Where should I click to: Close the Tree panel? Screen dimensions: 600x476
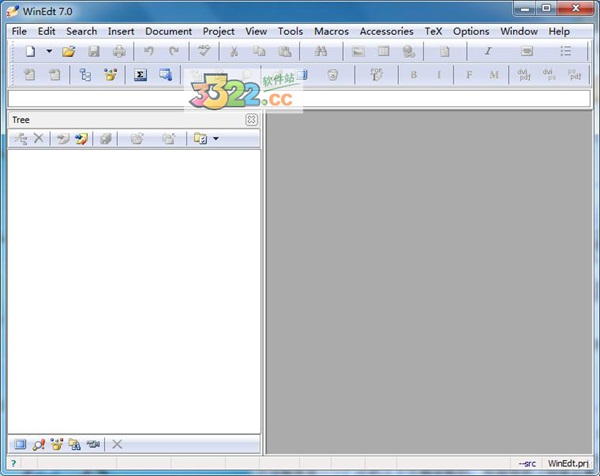[251, 120]
